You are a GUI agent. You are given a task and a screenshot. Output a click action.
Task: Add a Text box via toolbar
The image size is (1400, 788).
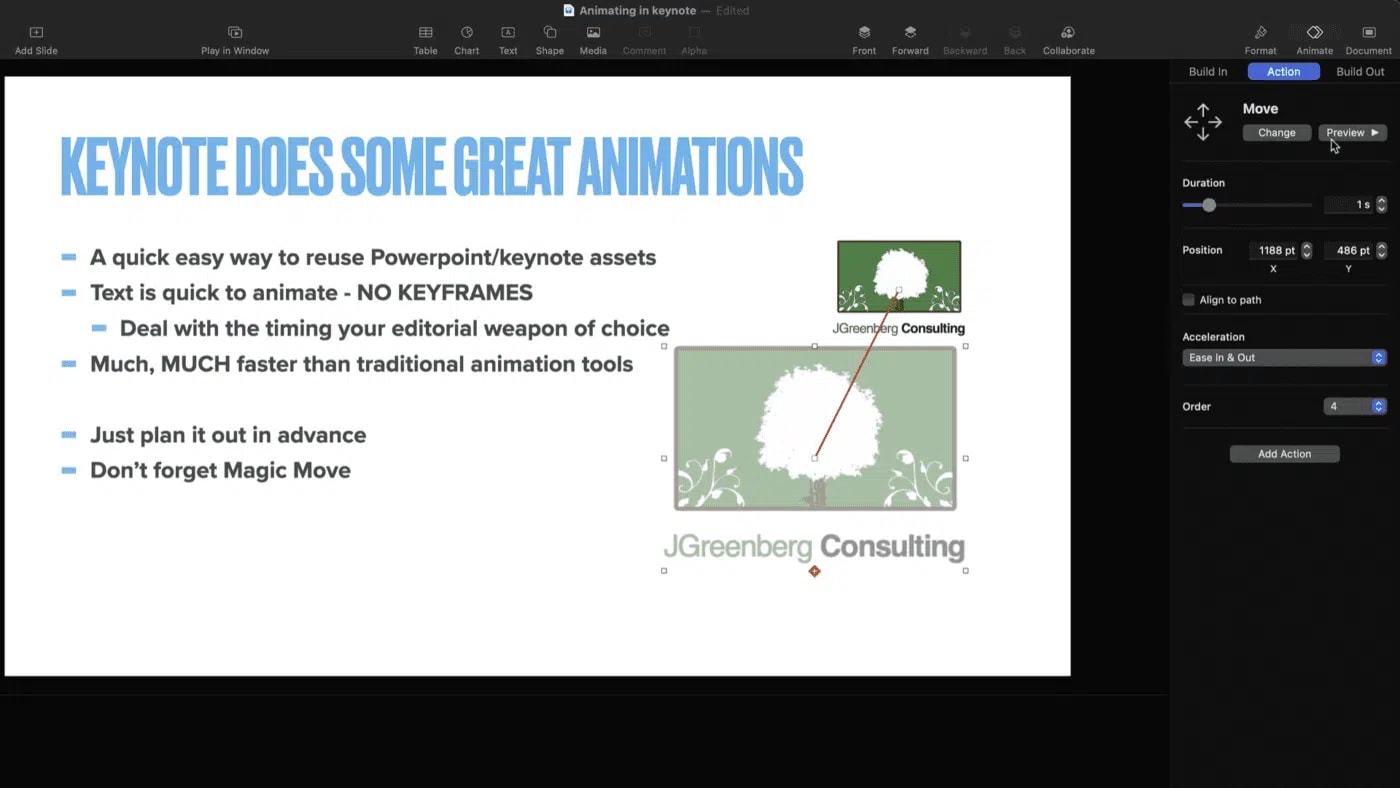click(508, 33)
